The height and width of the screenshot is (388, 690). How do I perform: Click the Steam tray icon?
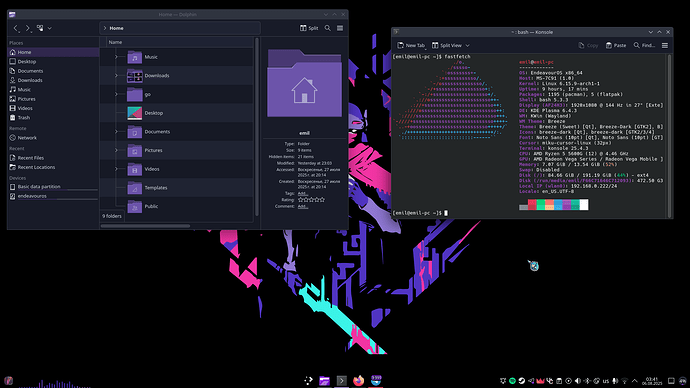coord(521,381)
